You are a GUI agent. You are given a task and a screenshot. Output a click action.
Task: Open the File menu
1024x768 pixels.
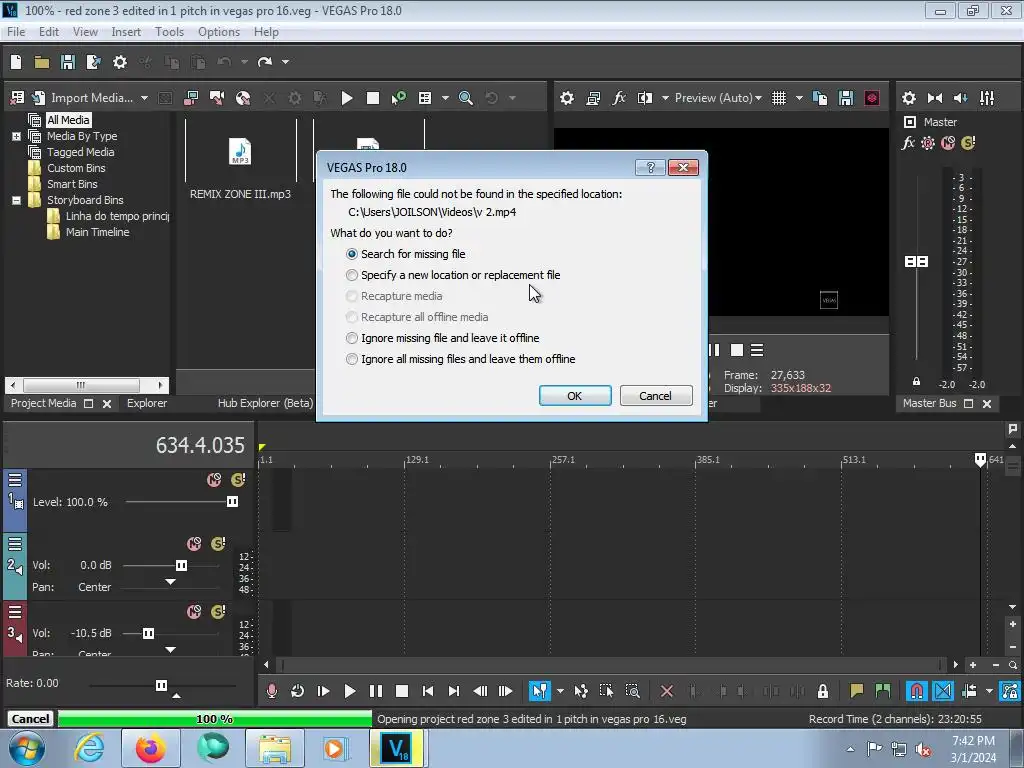tap(16, 32)
